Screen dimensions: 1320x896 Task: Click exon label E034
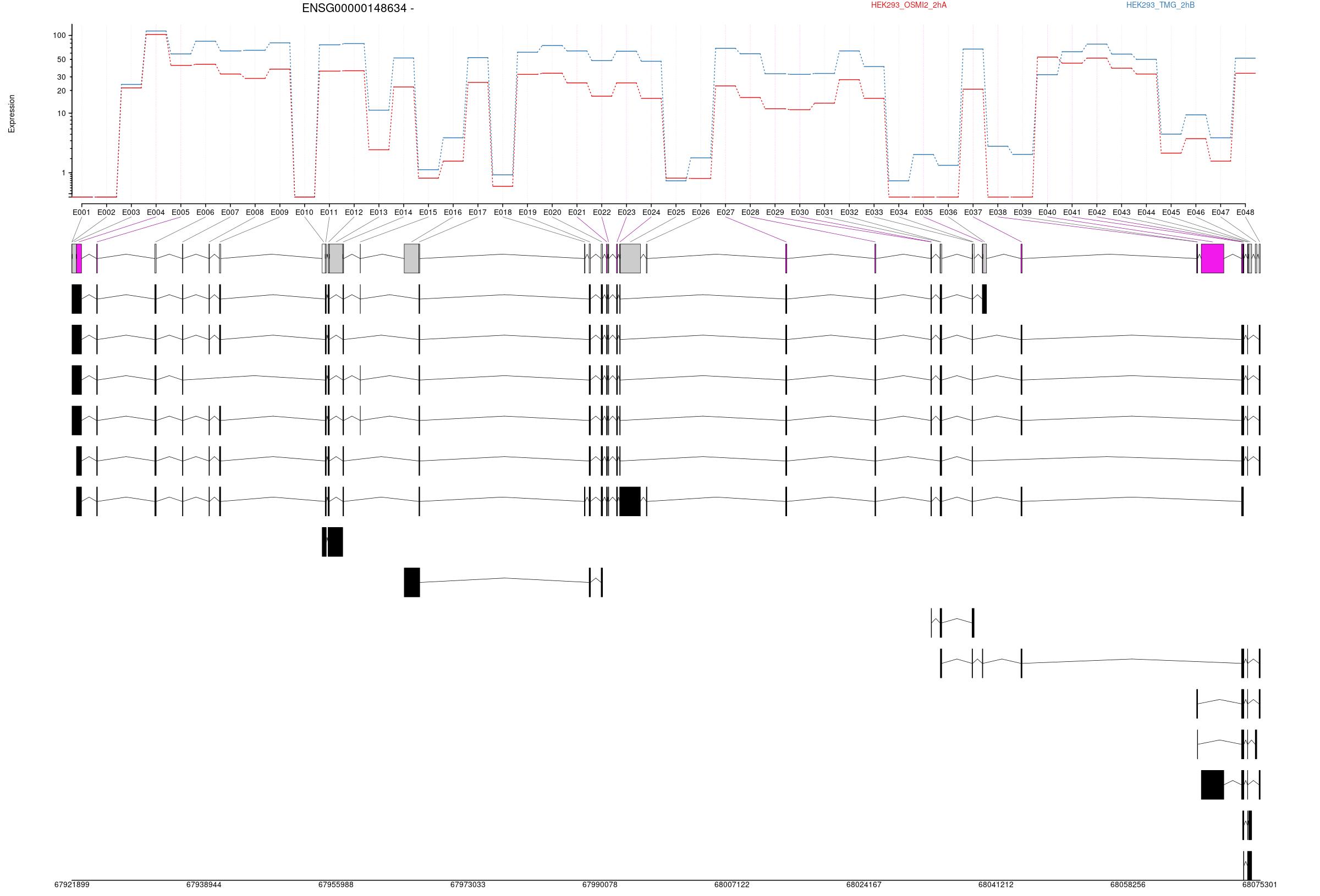(x=899, y=212)
